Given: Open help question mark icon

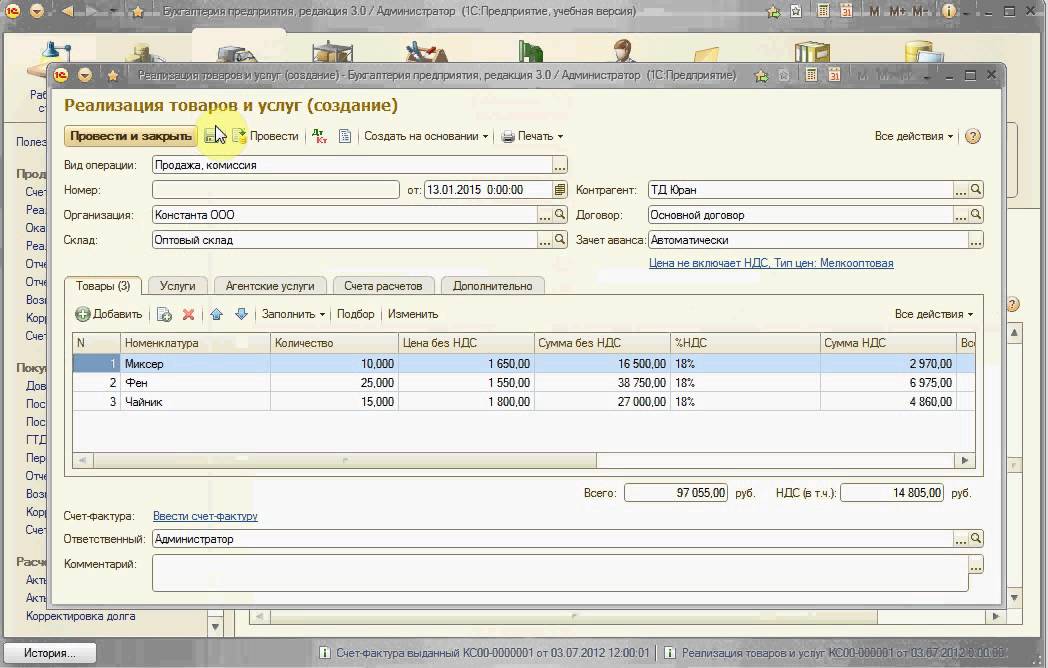Looking at the screenshot, I should tap(973, 136).
